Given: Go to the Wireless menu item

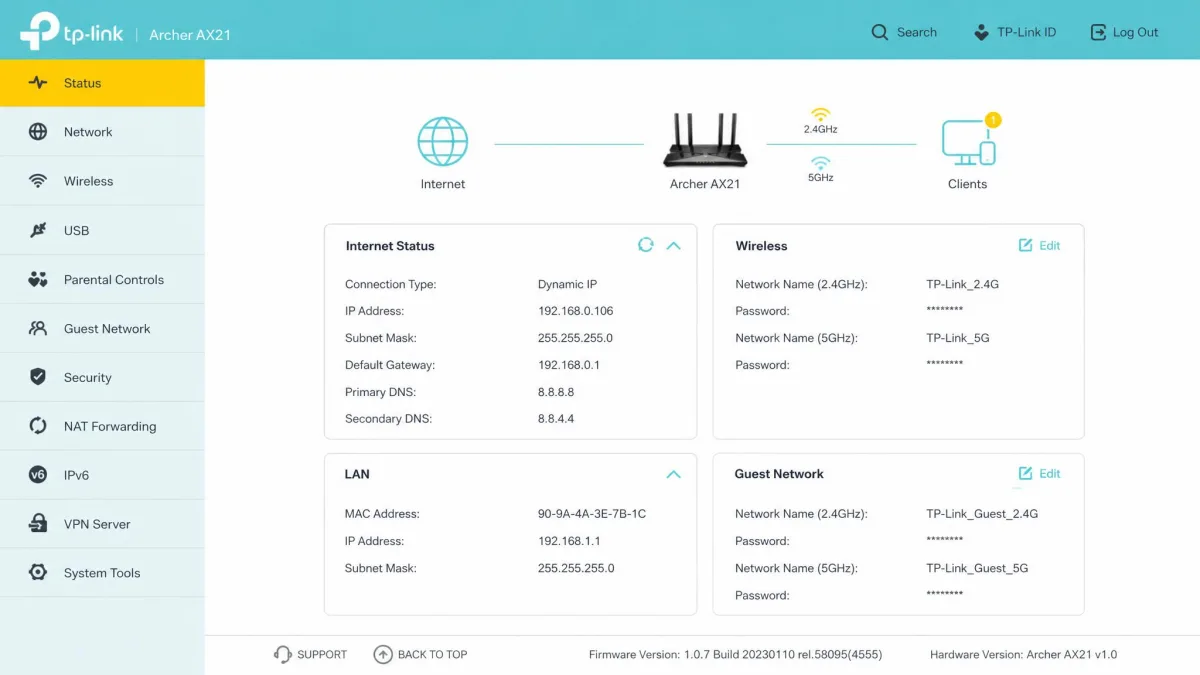Looking at the screenshot, I should point(102,181).
